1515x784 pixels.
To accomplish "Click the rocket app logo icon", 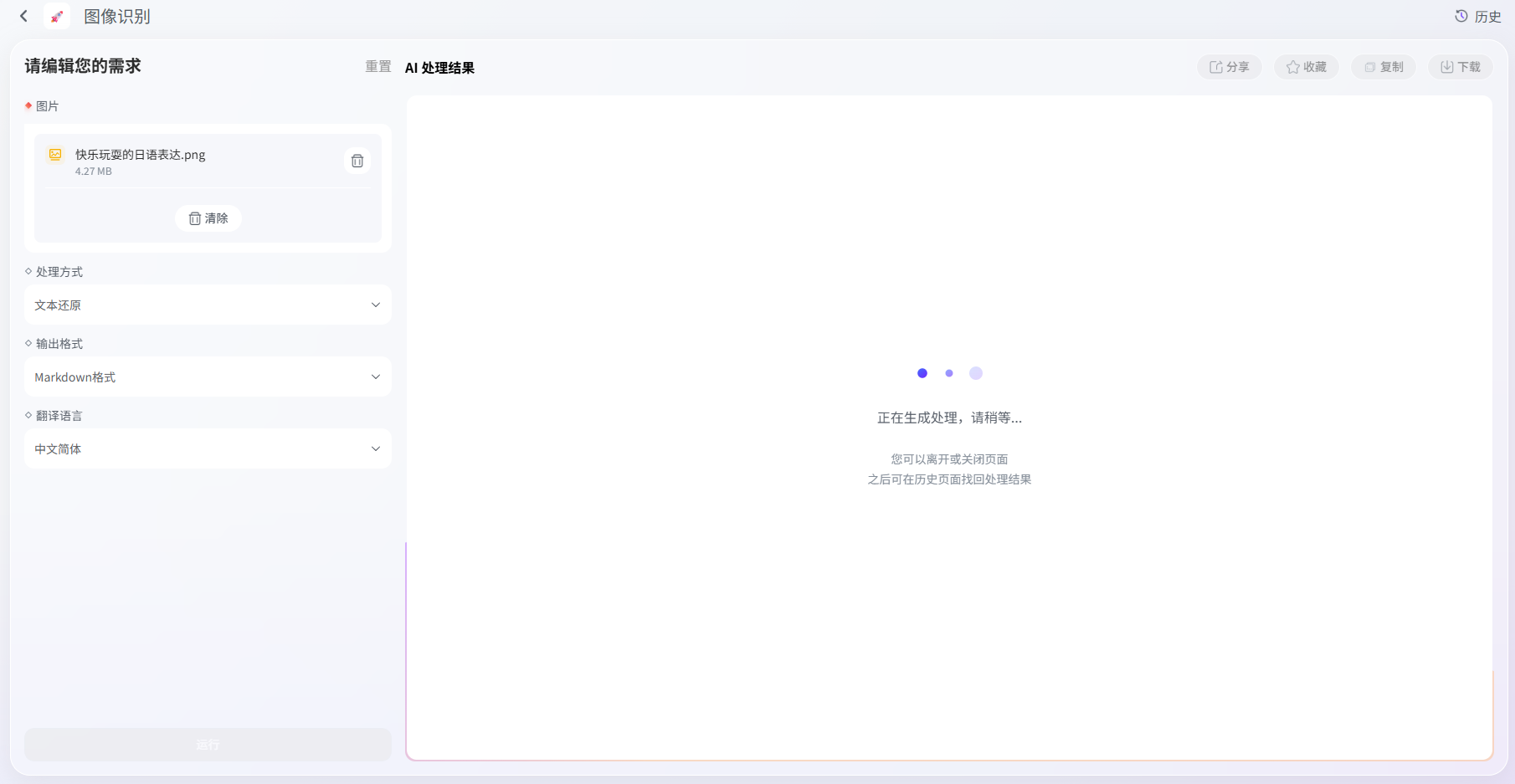I will [x=57, y=16].
